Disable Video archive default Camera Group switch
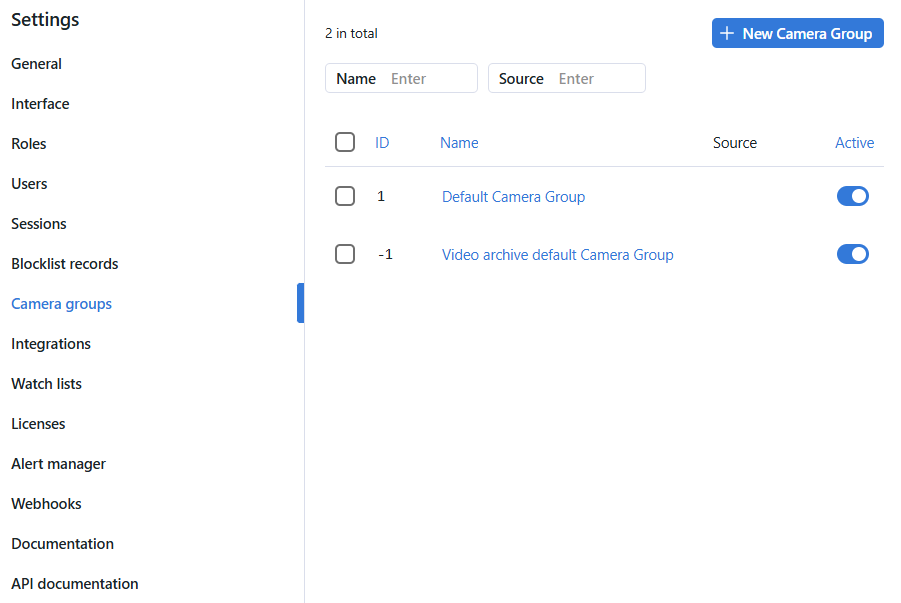Viewport: 901px width, 603px height. [x=852, y=254]
